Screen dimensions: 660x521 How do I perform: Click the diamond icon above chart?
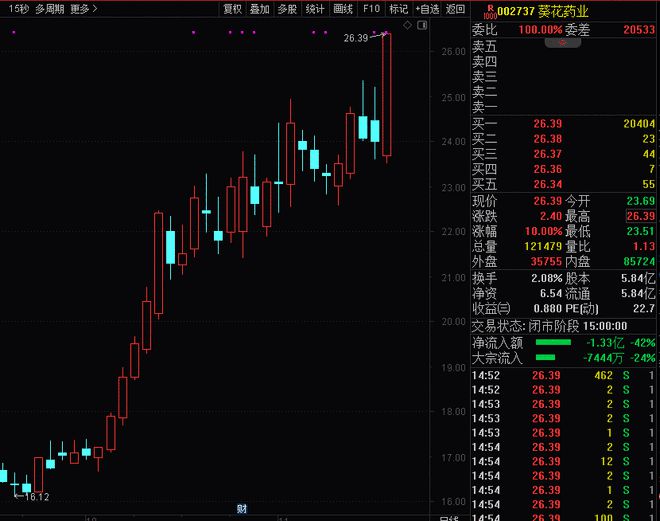pos(407,25)
